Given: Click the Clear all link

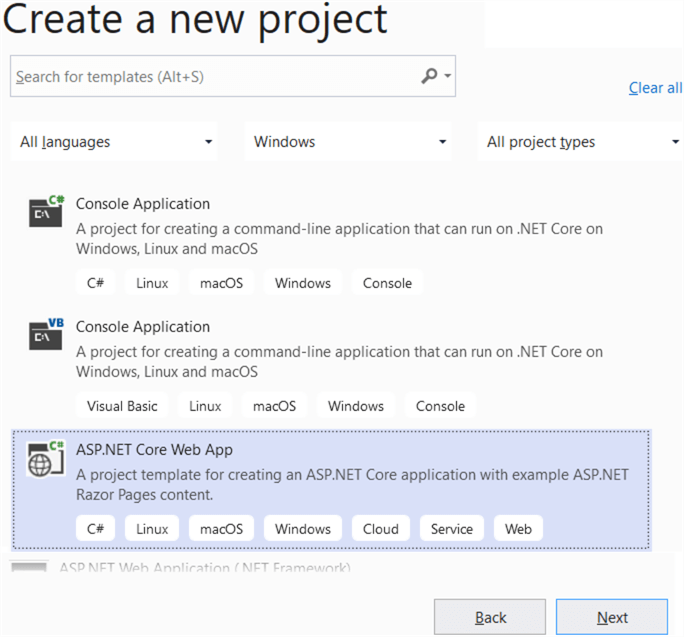Looking at the screenshot, I should click(655, 88).
